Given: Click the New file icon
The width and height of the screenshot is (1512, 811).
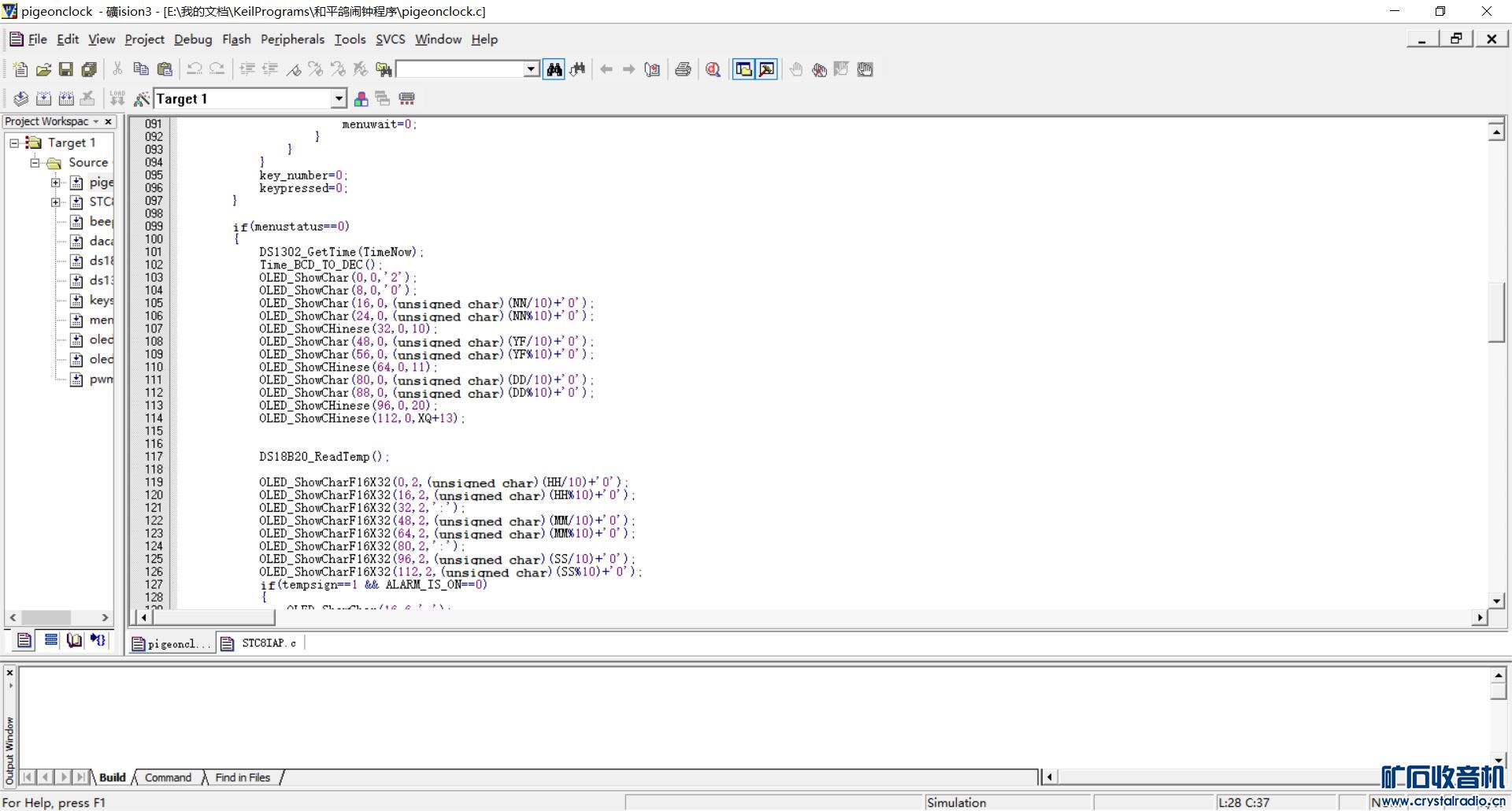Looking at the screenshot, I should point(20,69).
